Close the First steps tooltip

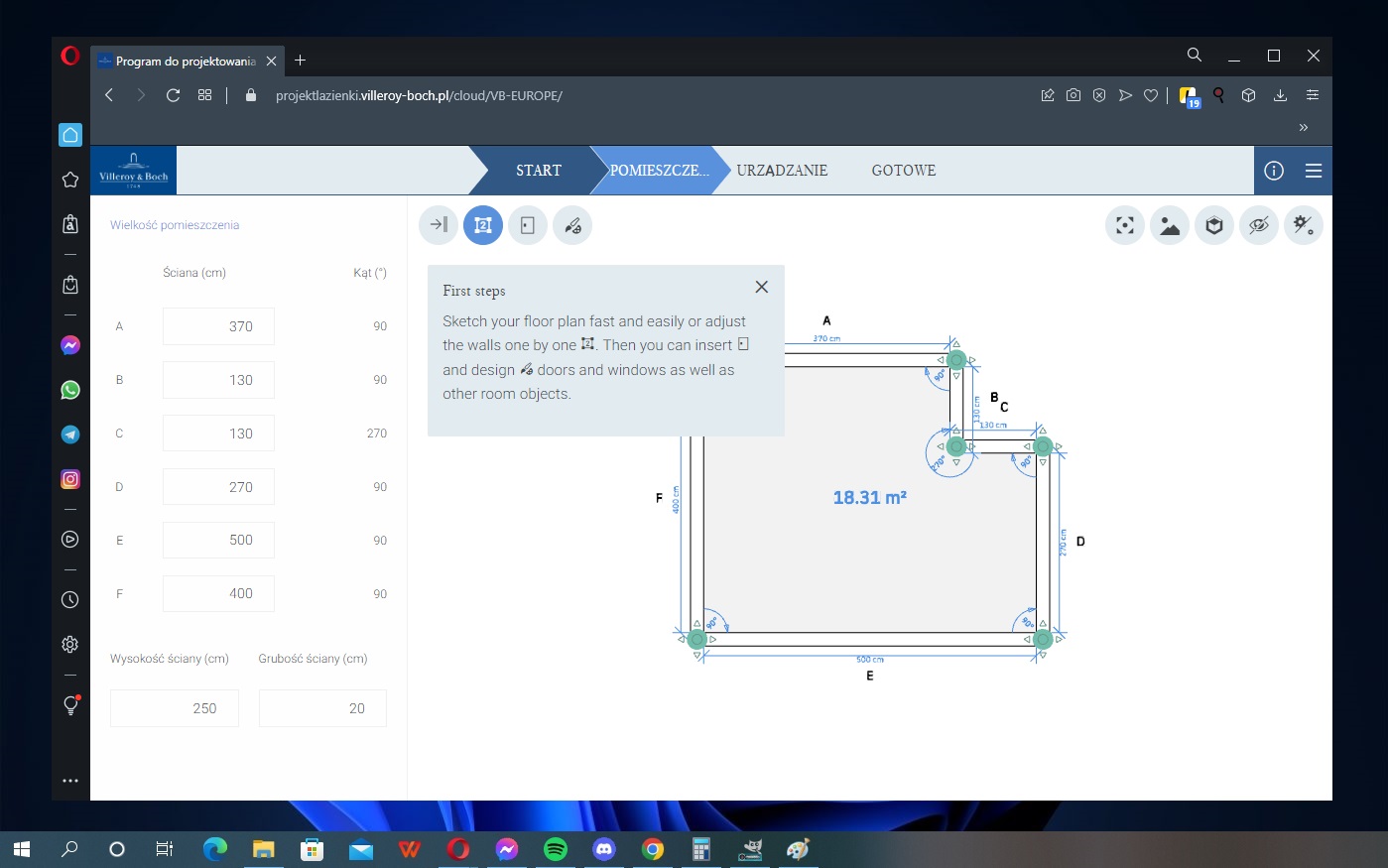tap(761, 287)
